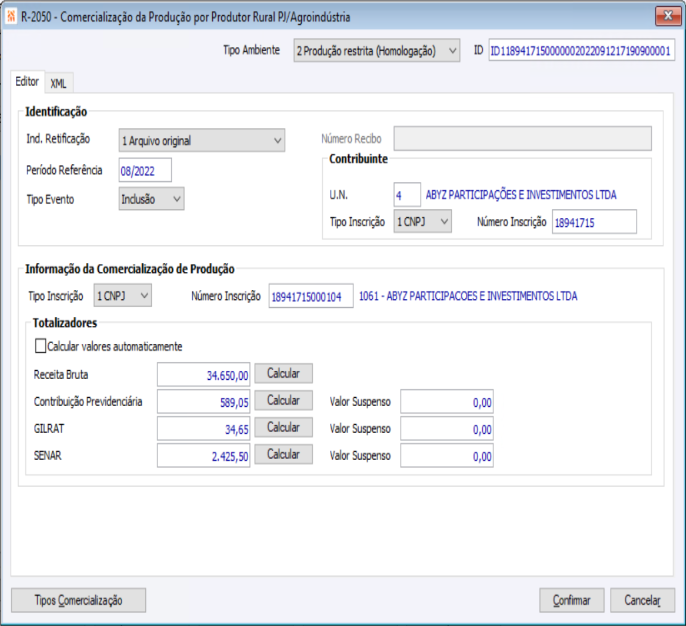Image resolution: width=686 pixels, height=626 pixels.
Task: Click the Cancelar button
Action: [x=642, y=601]
